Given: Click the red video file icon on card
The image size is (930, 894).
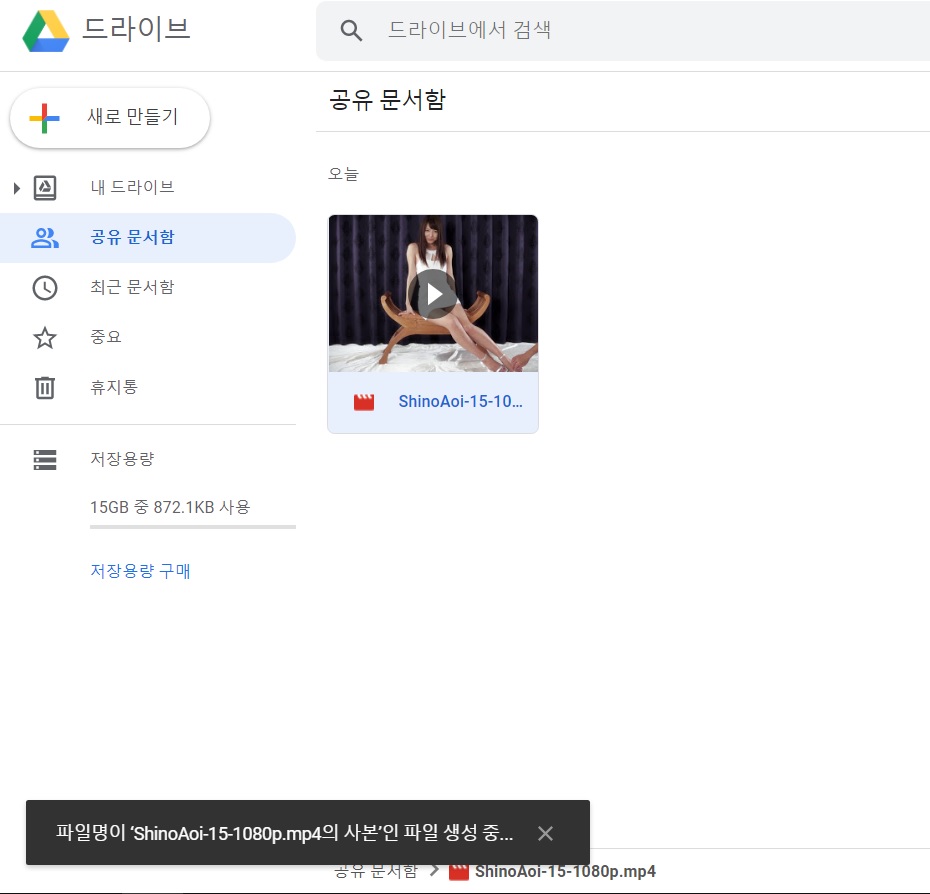Looking at the screenshot, I should [x=364, y=402].
